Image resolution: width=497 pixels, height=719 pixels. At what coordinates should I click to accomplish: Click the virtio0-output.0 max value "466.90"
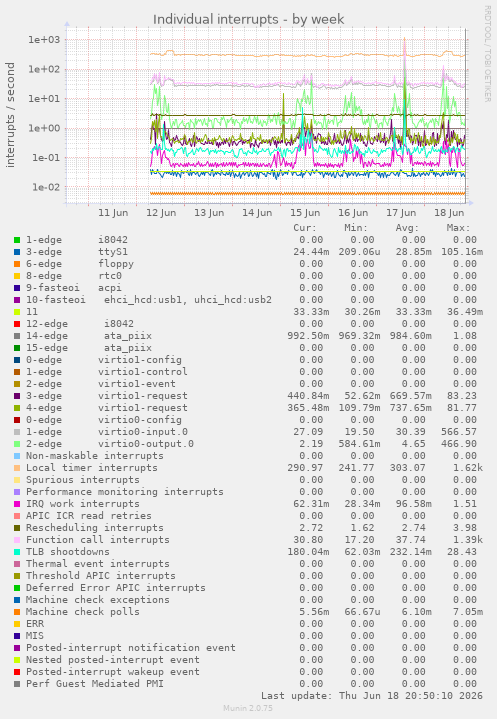[x=459, y=444]
